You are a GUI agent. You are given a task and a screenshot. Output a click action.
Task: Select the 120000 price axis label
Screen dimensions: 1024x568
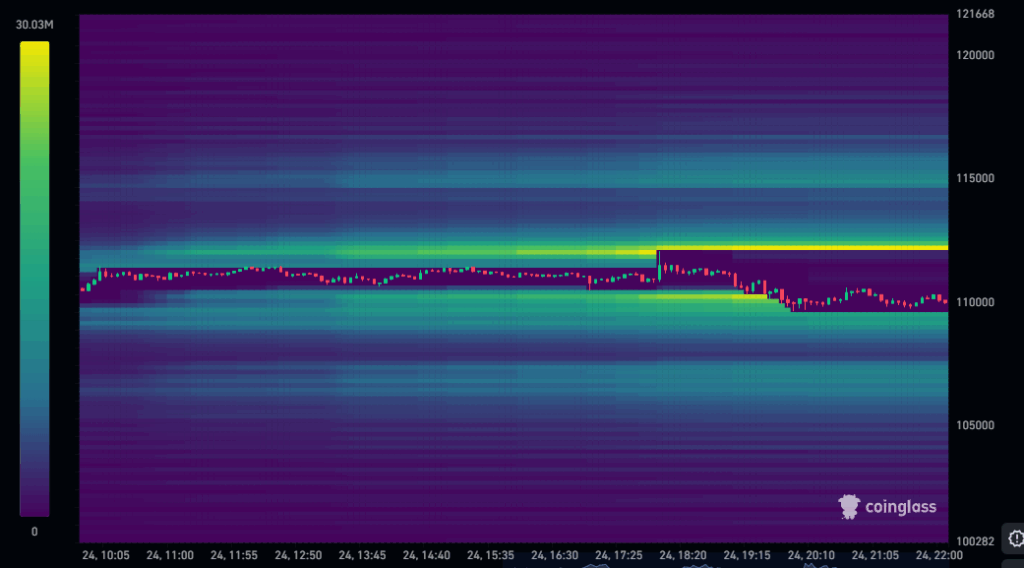click(x=975, y=55)
